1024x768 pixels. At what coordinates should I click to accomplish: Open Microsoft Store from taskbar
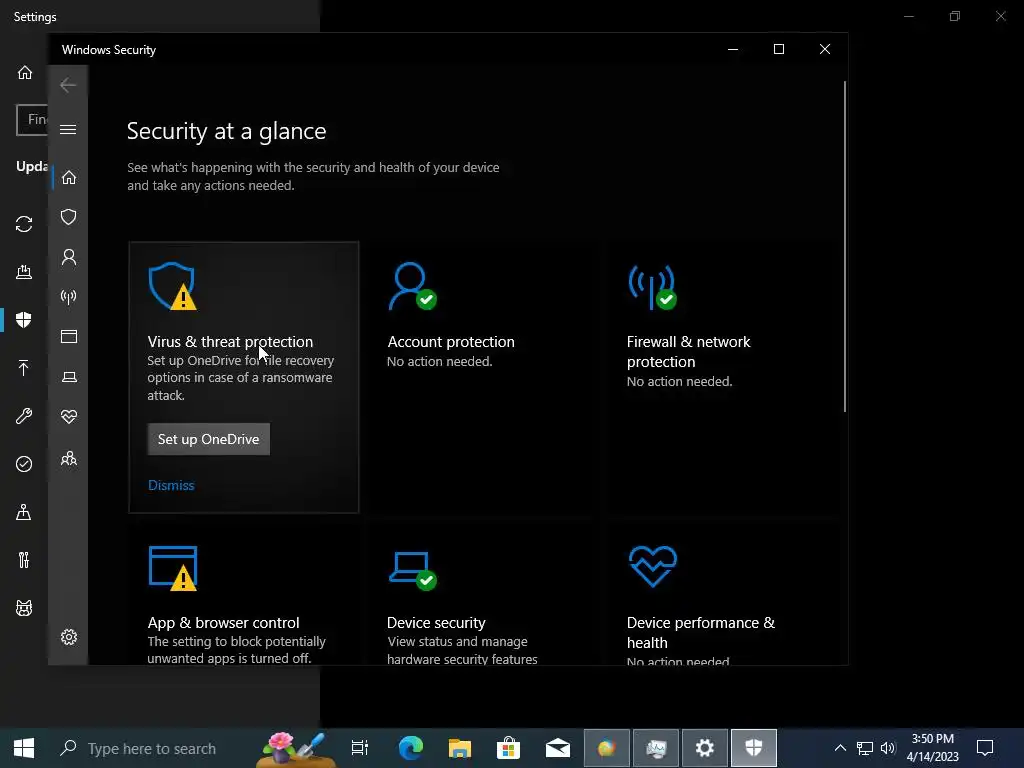pos(508,748)
